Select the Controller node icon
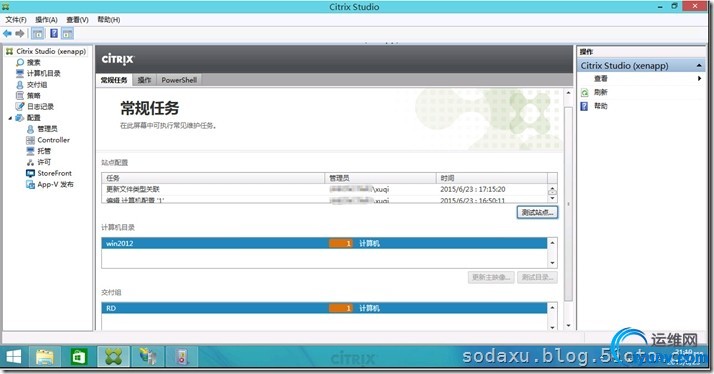The height and width of the screenshot is (374, 714). pyautogui.click(x=31, y=140)
